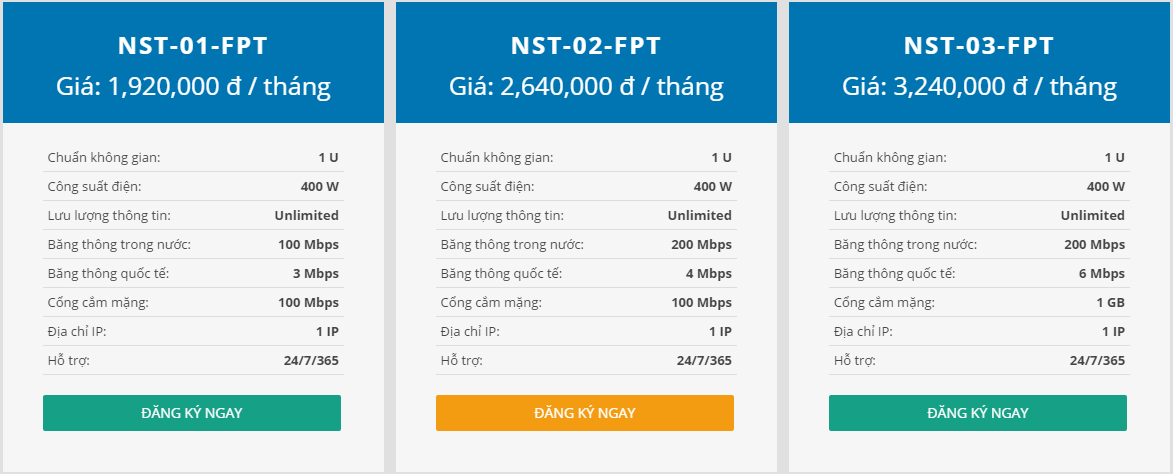Click the Unlimited value in NST-02-FPT card
The image size is (1173, 474).
click(699, 215)
